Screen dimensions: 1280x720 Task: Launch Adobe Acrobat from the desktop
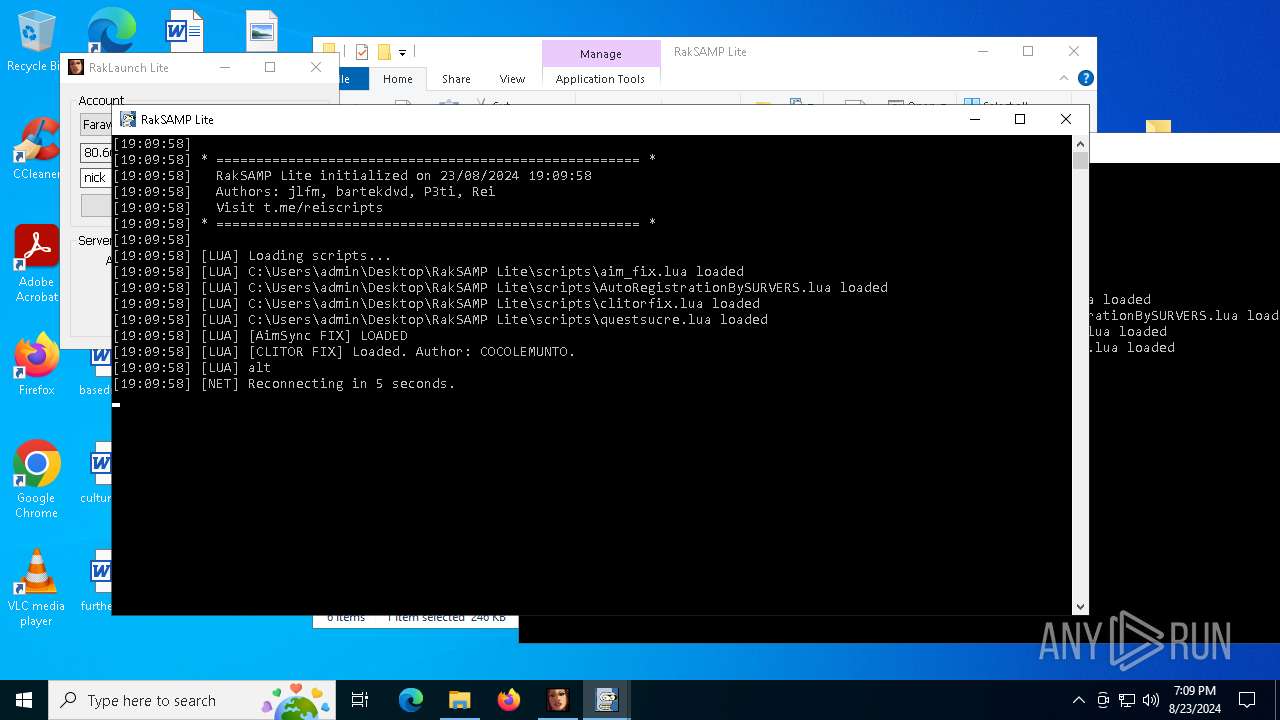tap(36, 264)
